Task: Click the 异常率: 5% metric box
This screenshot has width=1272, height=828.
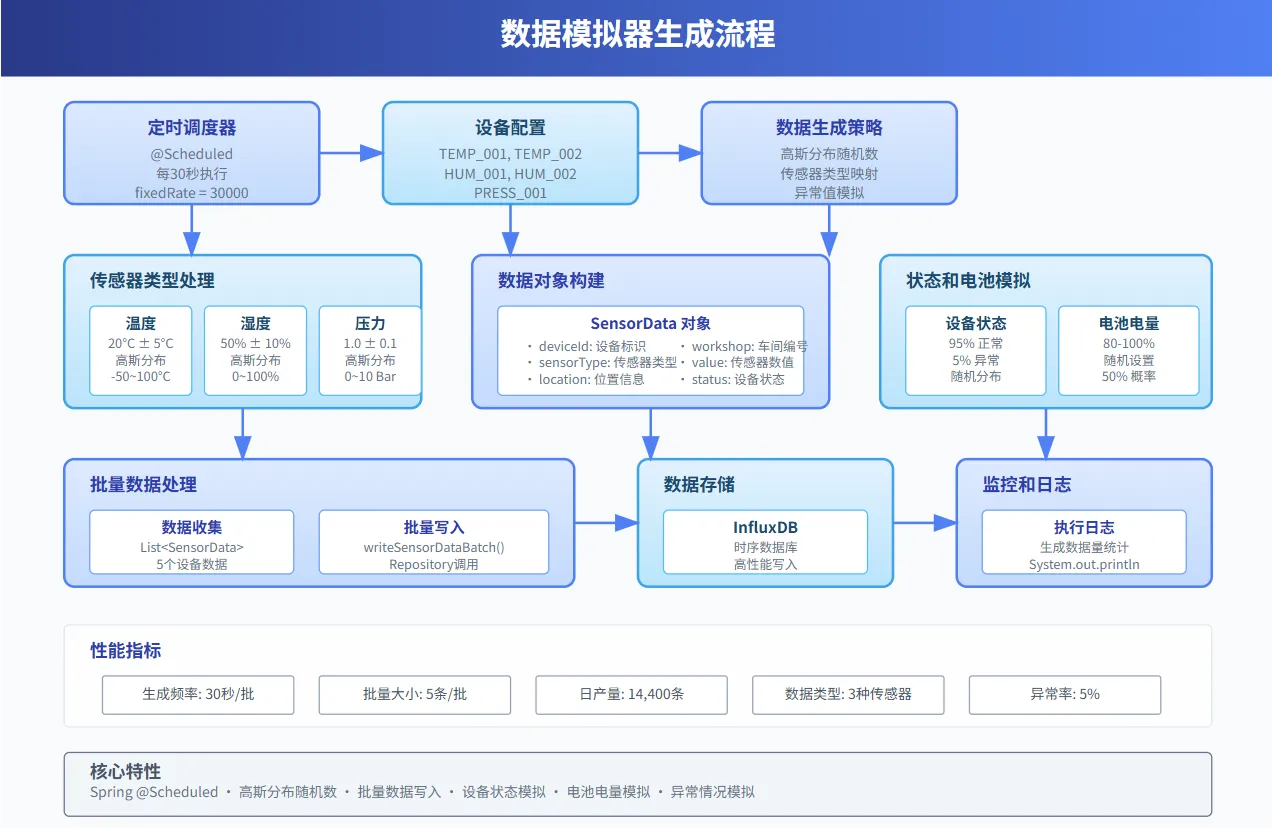Action: (x=1065, y=694)
